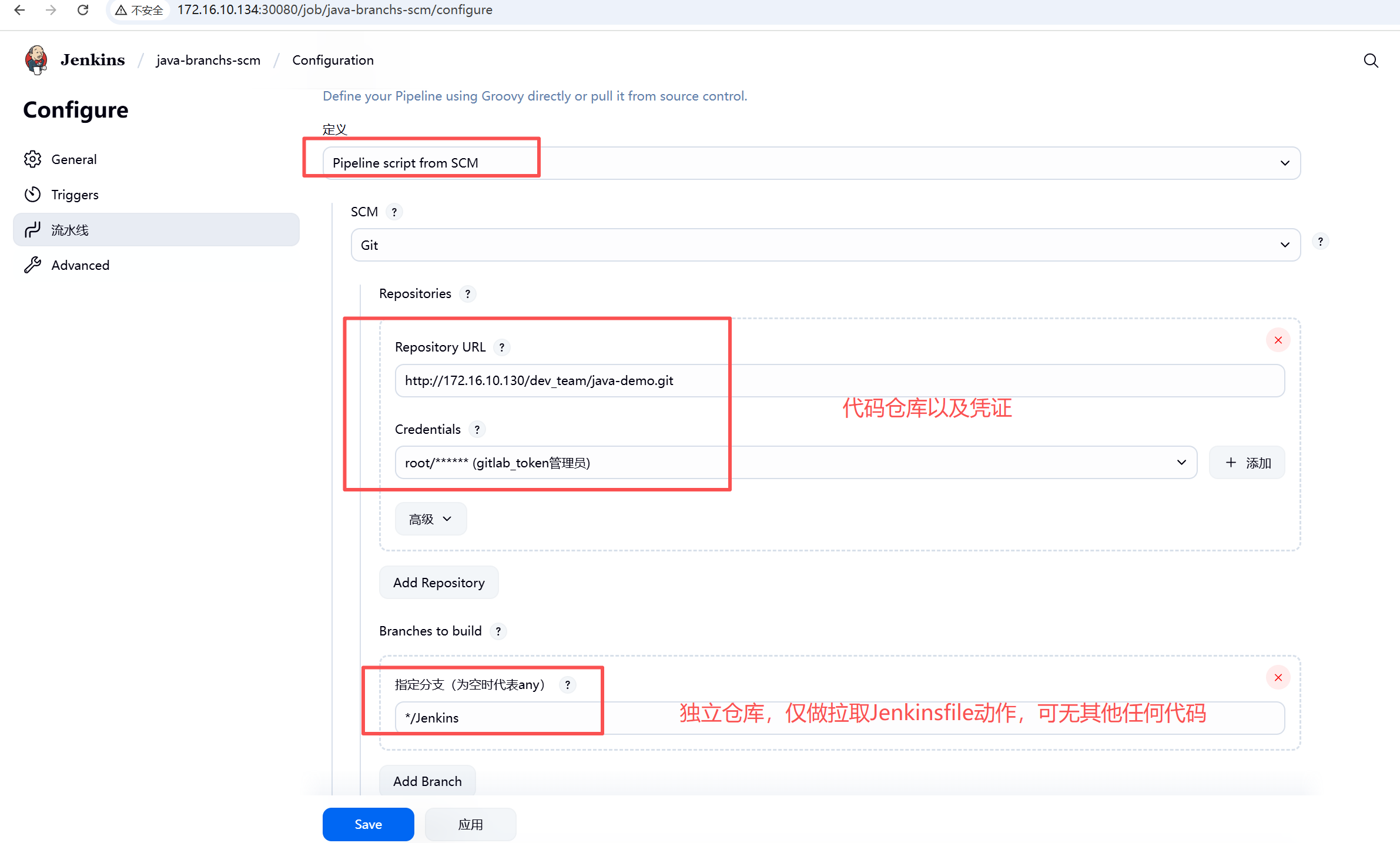This screenshot has width=1400, height=843.
Task: Delete branch entry with red X
Action: pos(1278,678)
